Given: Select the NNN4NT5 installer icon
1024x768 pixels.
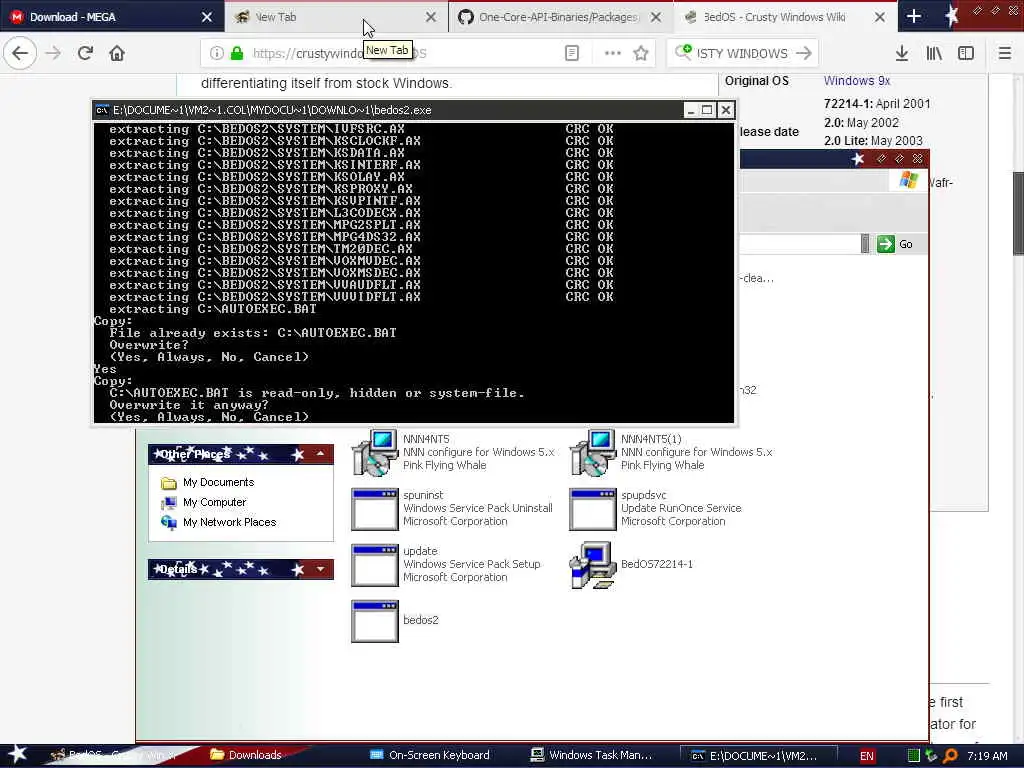Looking at the screenshot, I should pos(375,453).
